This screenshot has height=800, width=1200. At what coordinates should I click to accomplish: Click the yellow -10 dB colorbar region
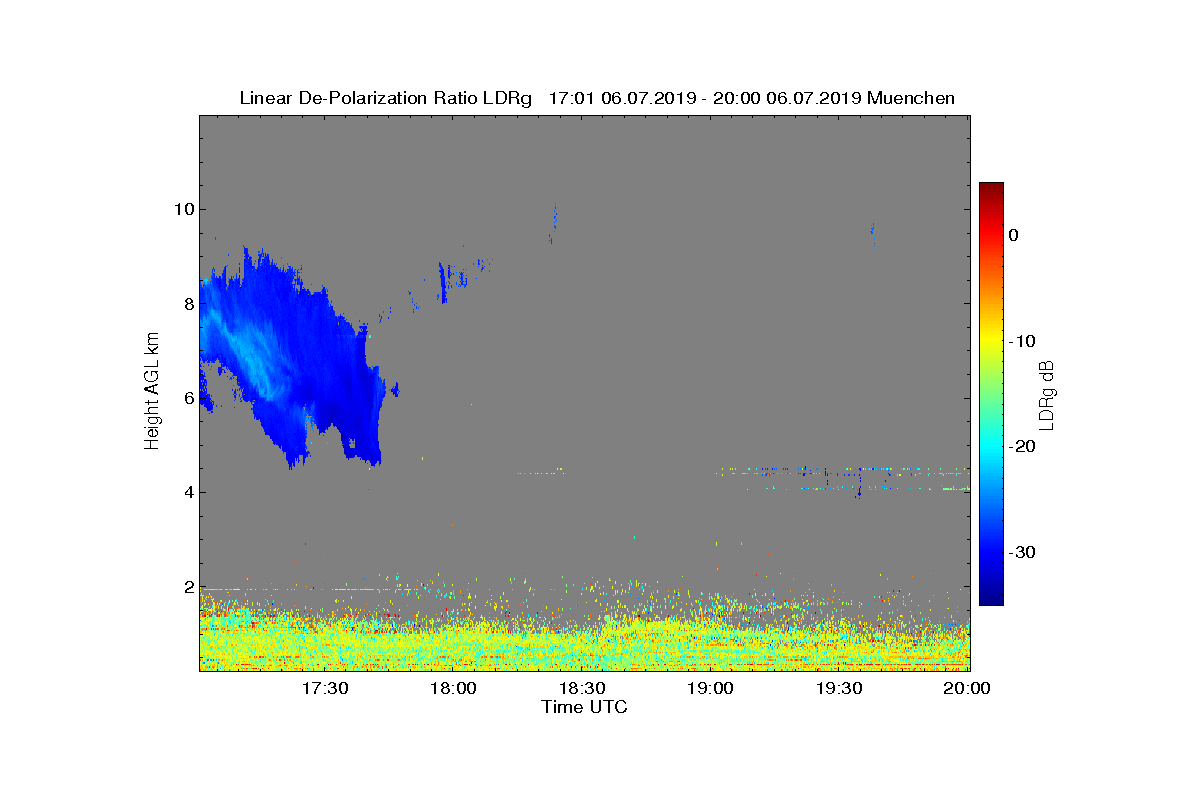click(991, 341)
